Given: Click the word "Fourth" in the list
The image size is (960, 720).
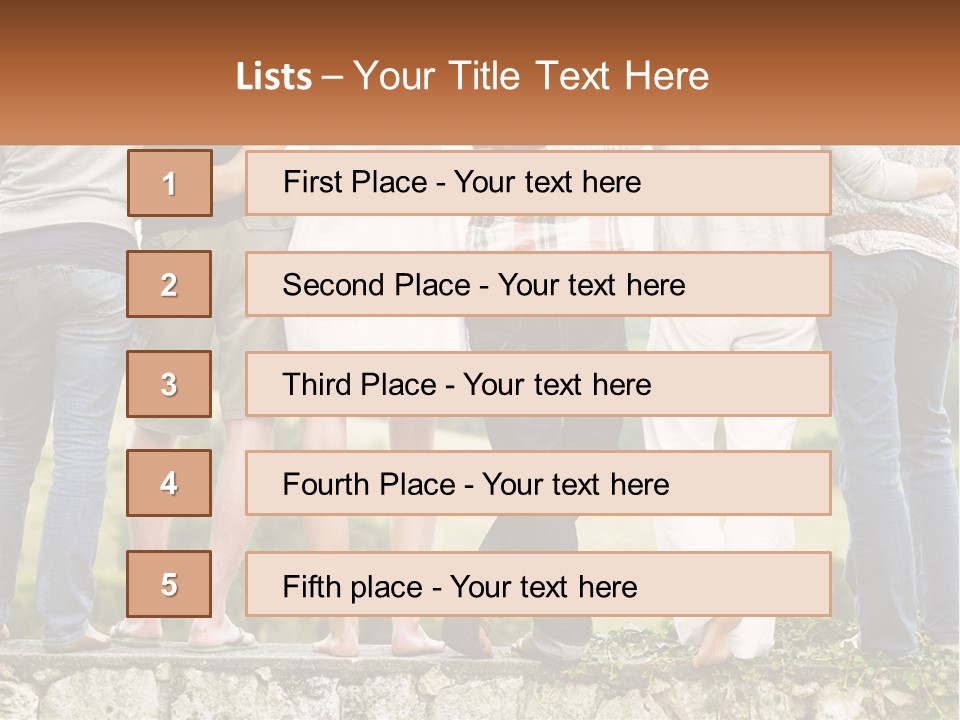Looking at the screenshot, I should 327,485.
